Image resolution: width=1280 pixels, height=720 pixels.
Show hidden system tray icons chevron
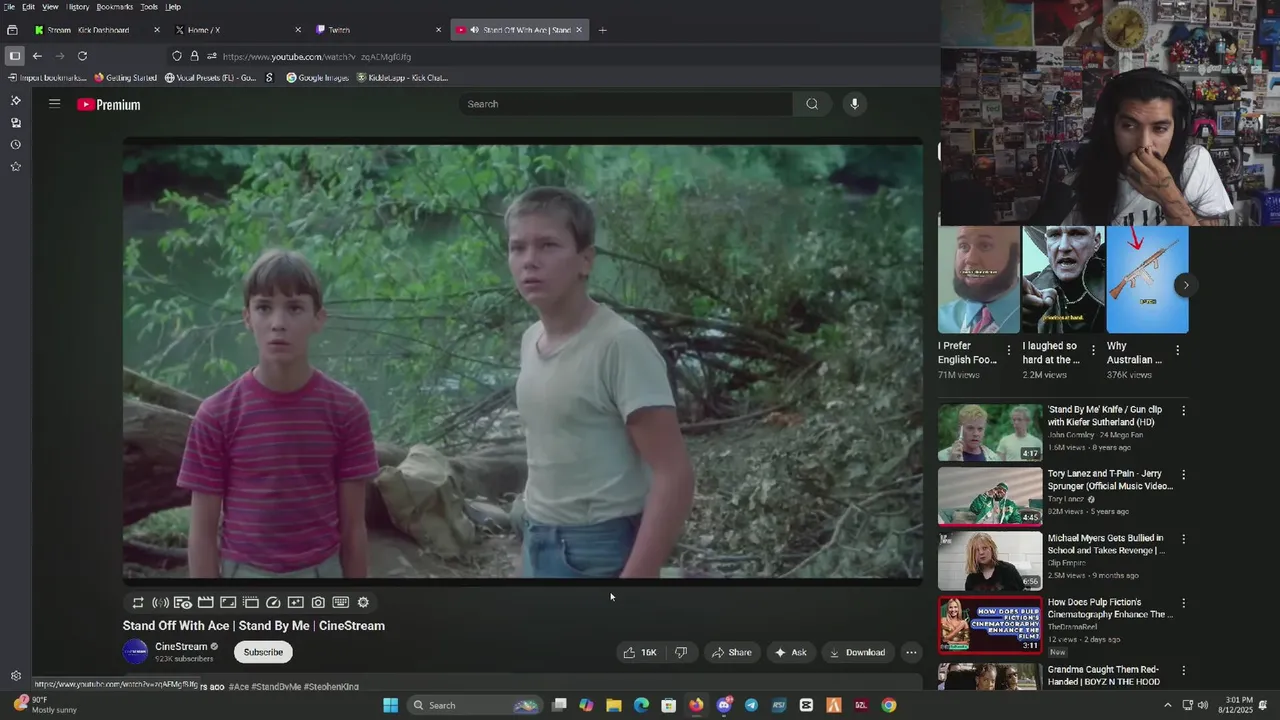click(x=1168, y=705)
